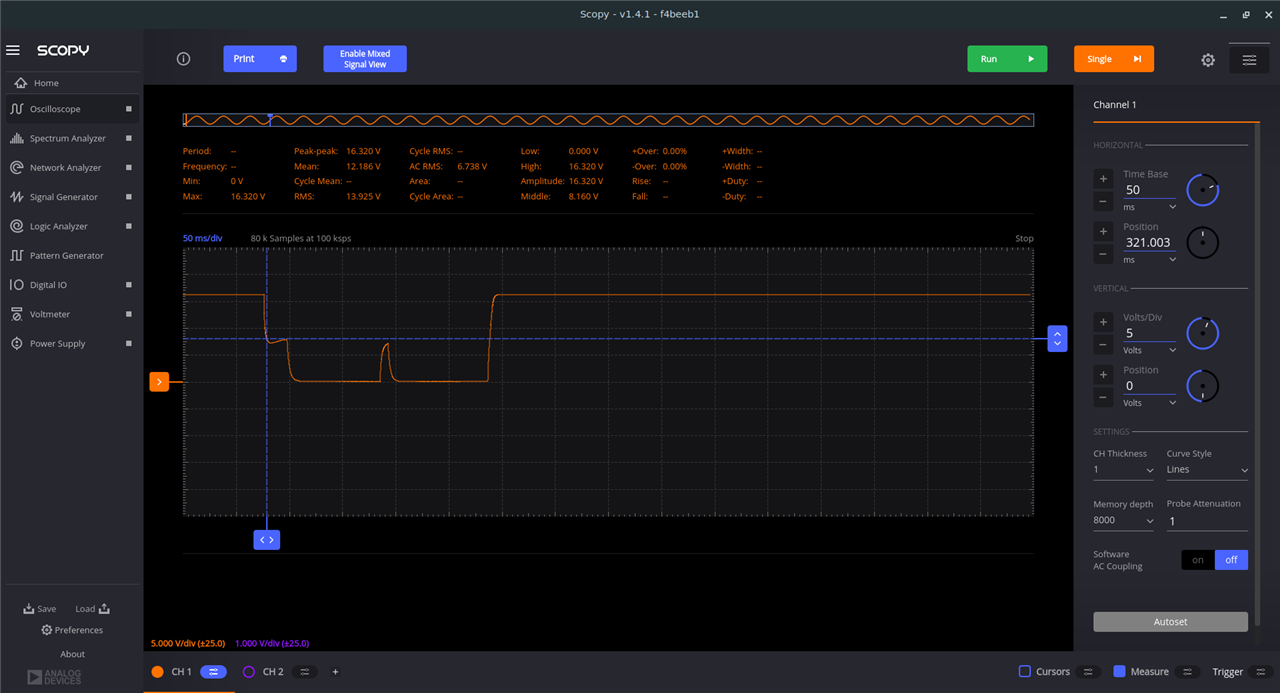Open CH 2 channel settings menu icon
The width and height of the screenshot is (1280, 693).
coord(305,672)
